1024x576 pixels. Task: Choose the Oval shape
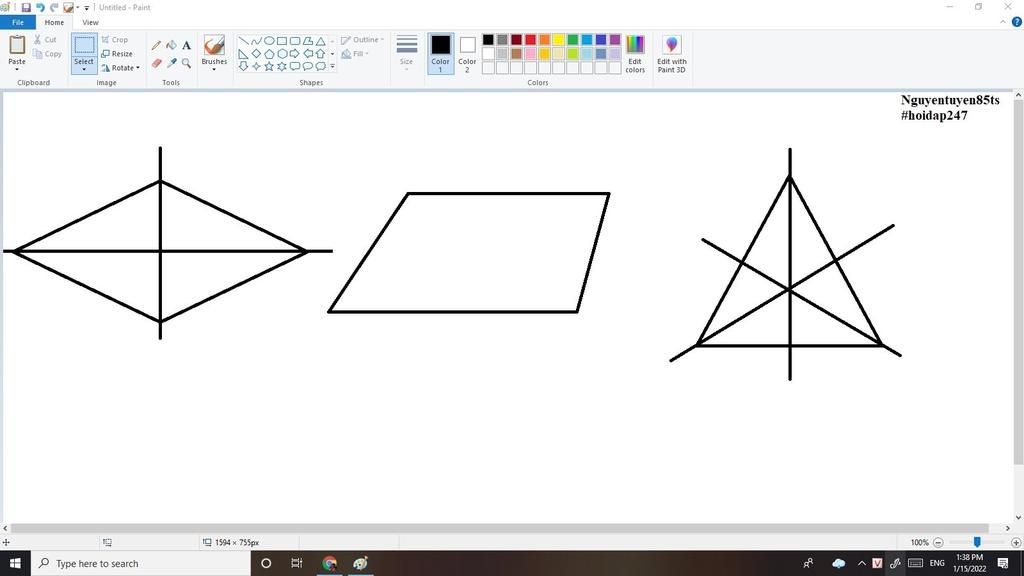pyautogui.click(x=269, y=41)
